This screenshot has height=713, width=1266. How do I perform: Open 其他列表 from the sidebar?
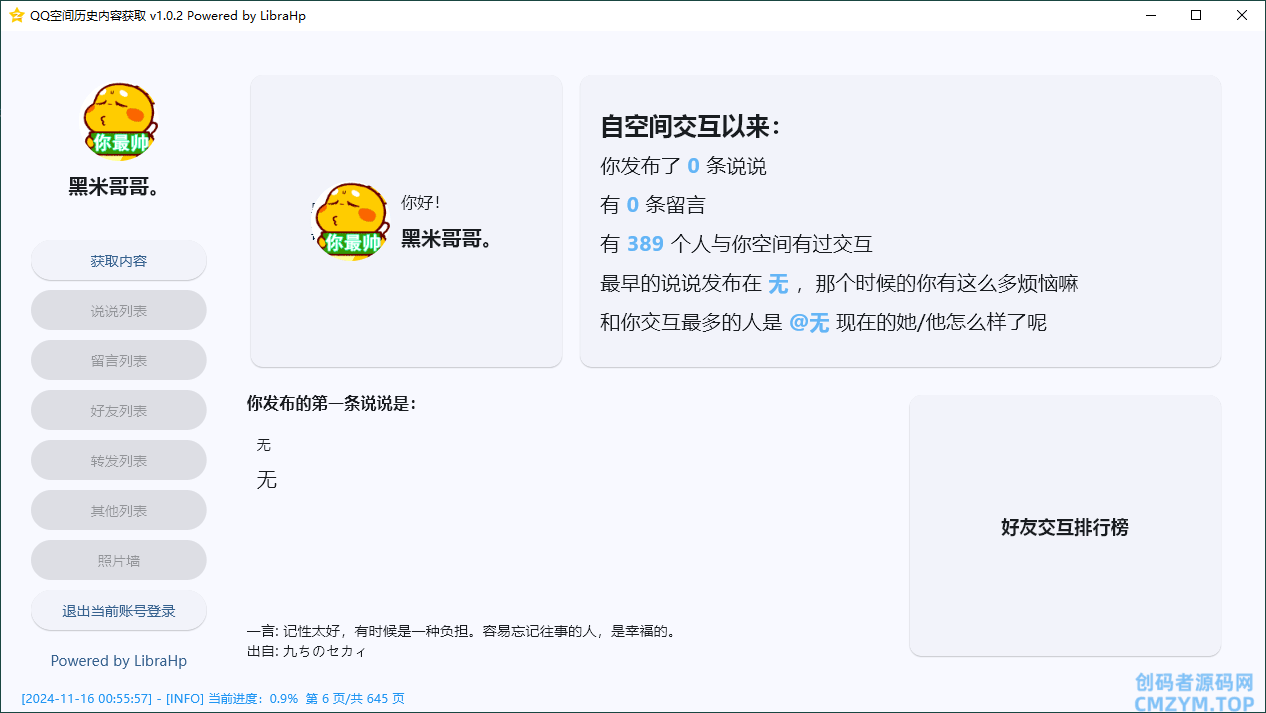119,511
